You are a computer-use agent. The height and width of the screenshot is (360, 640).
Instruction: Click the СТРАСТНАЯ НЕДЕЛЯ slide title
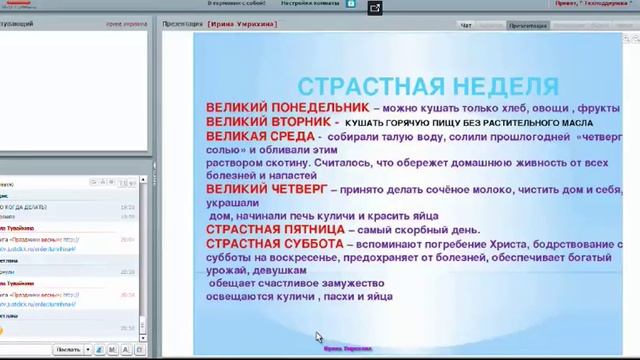tap(428, 86)
